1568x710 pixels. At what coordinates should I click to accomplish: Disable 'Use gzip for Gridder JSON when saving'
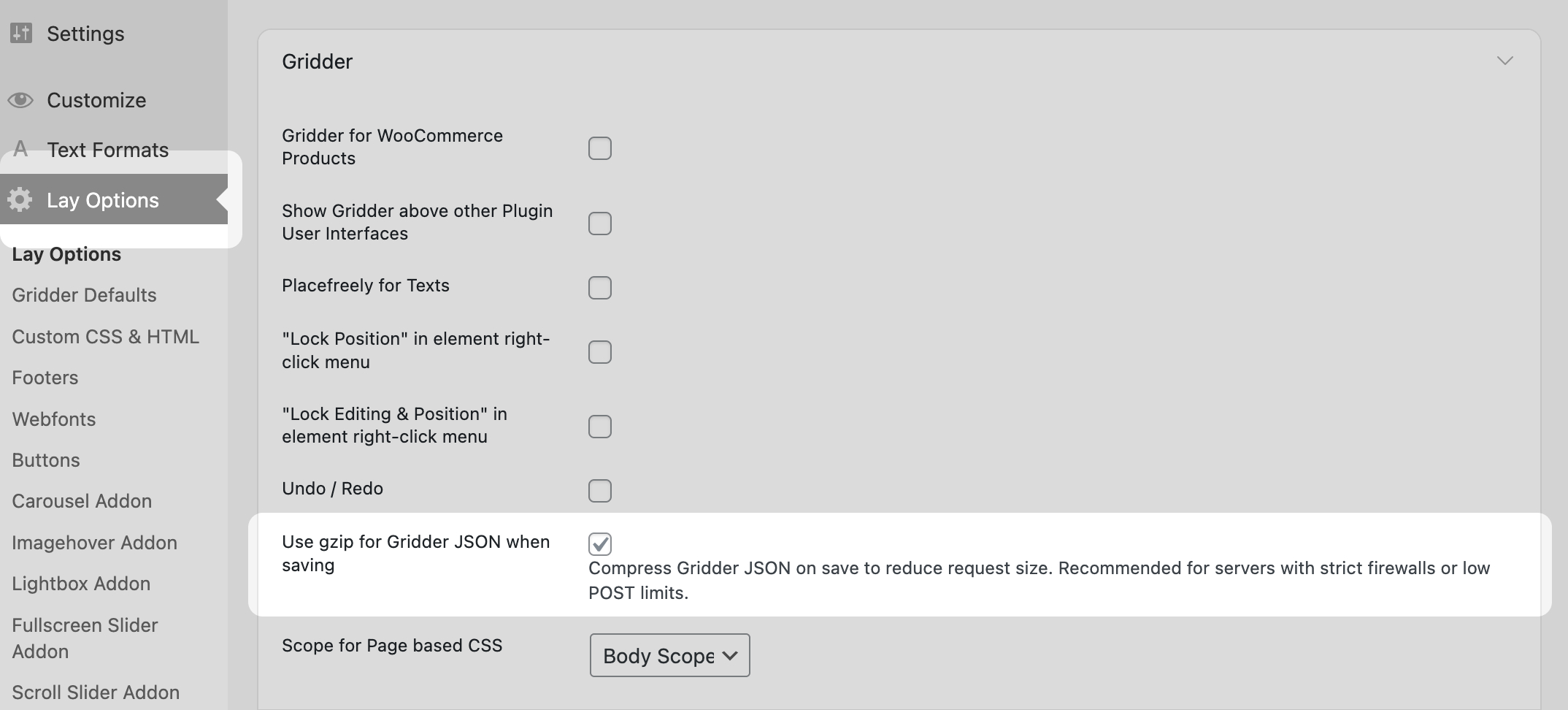(600, 543)
